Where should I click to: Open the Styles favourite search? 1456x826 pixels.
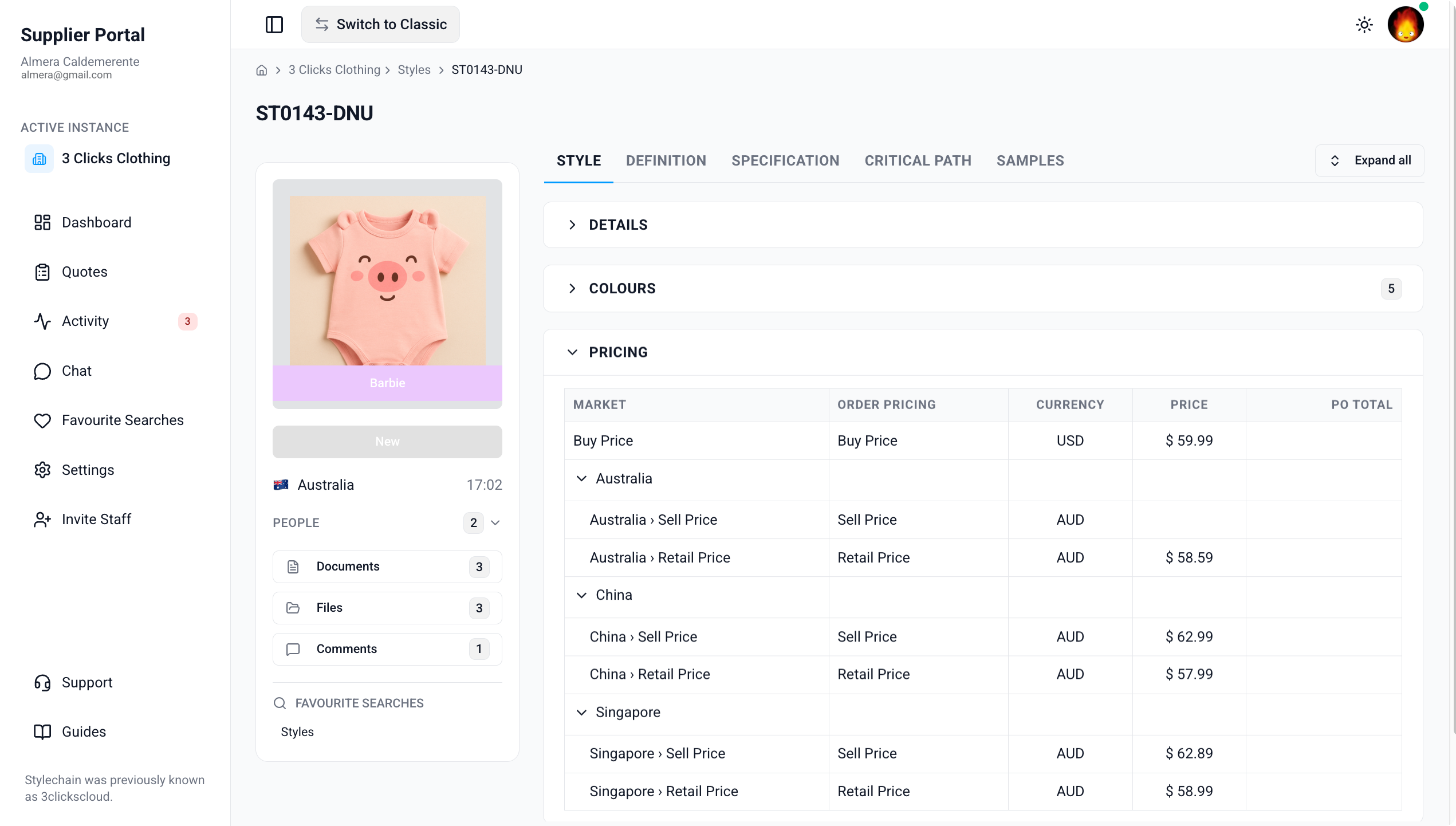point(297,731)
